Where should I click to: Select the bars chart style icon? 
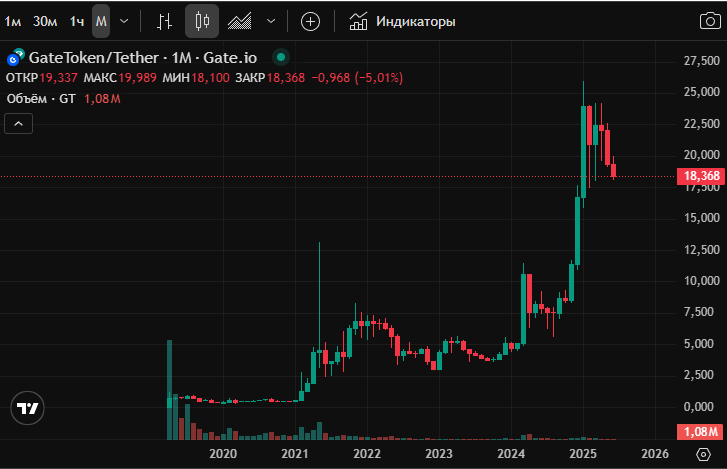point(165,21)
